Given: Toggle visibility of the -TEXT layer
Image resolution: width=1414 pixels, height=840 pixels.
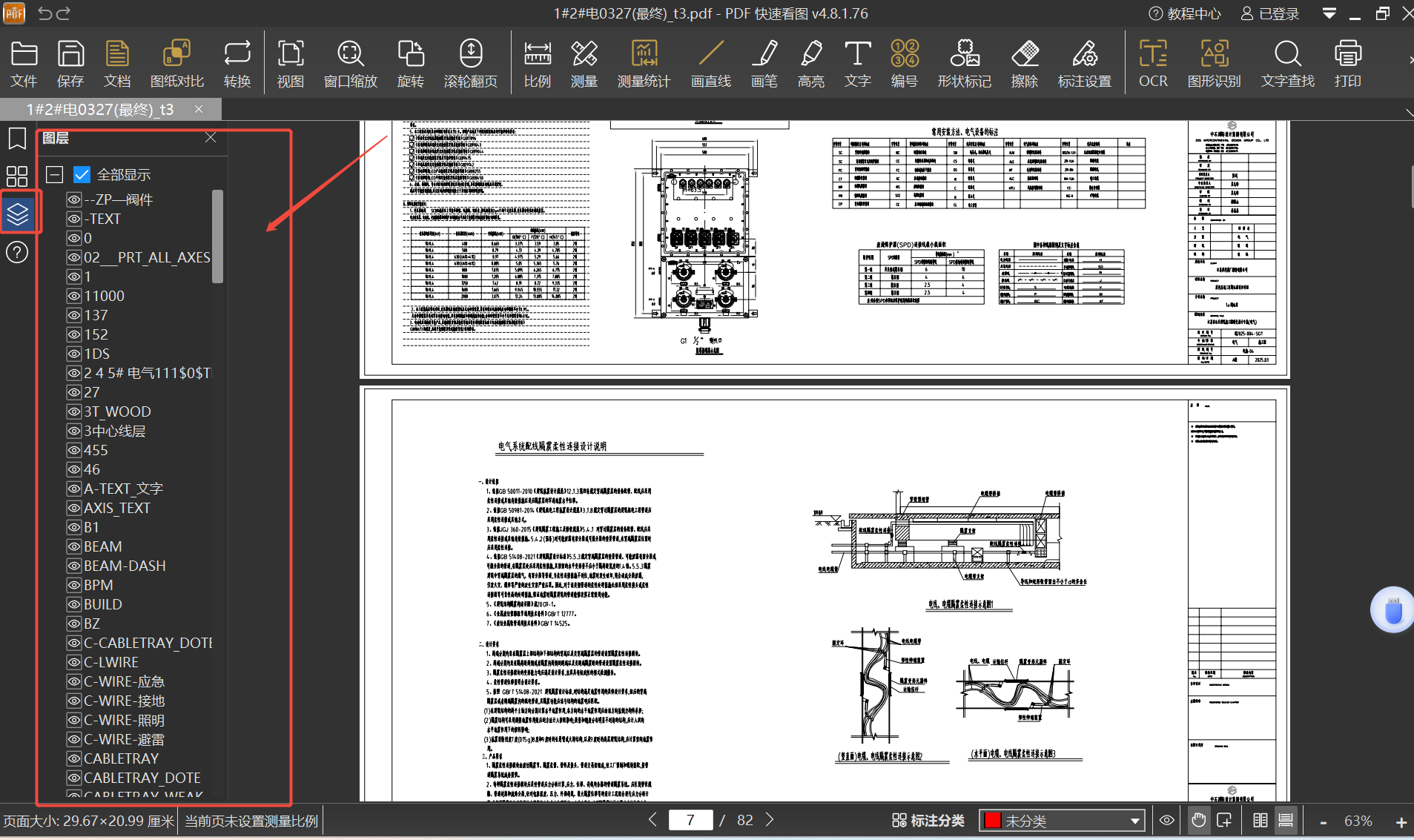Looking at the screenshot, I should coord(74,219).
